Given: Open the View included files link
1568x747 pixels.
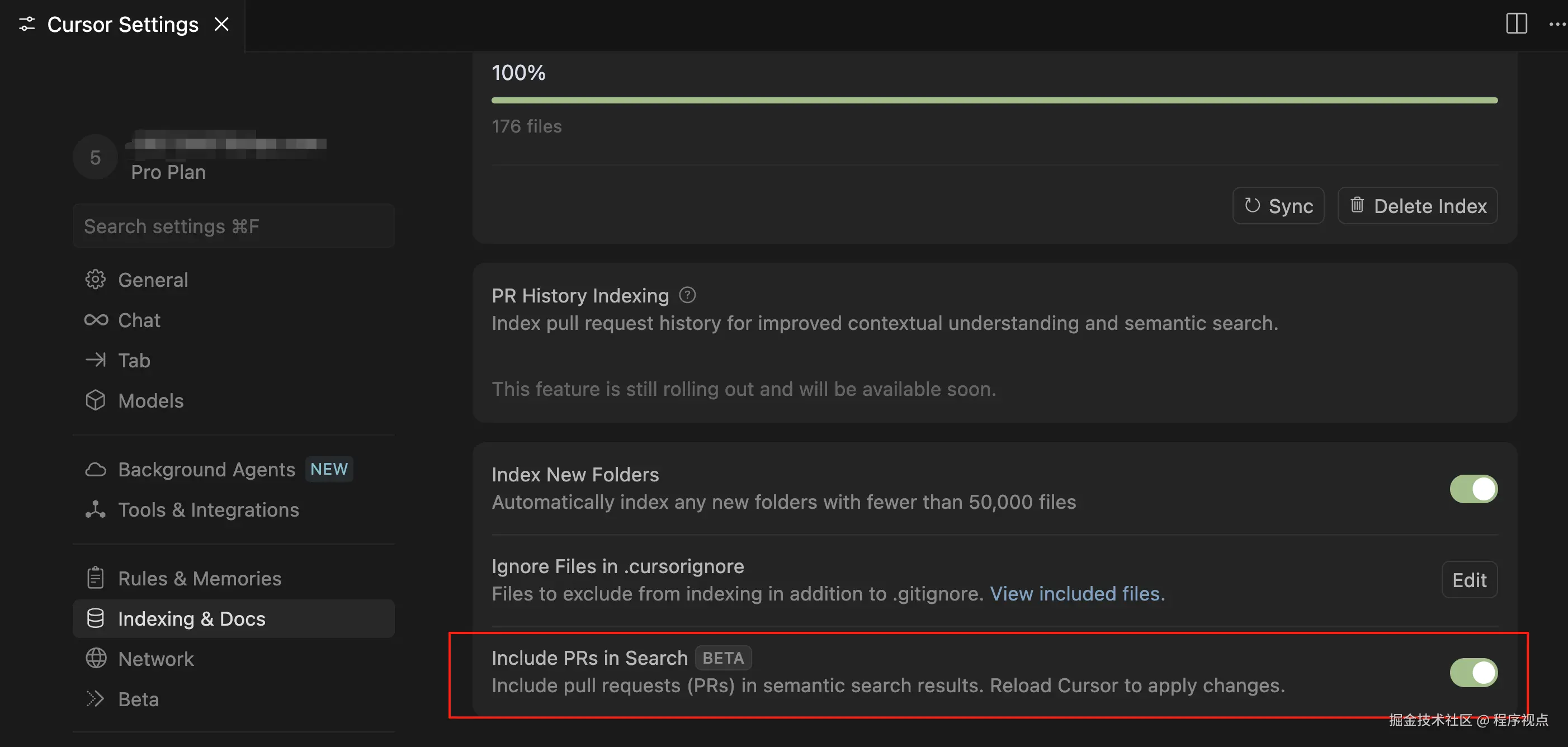Looking at the screenshot, I should click(x=1077, y=594).
